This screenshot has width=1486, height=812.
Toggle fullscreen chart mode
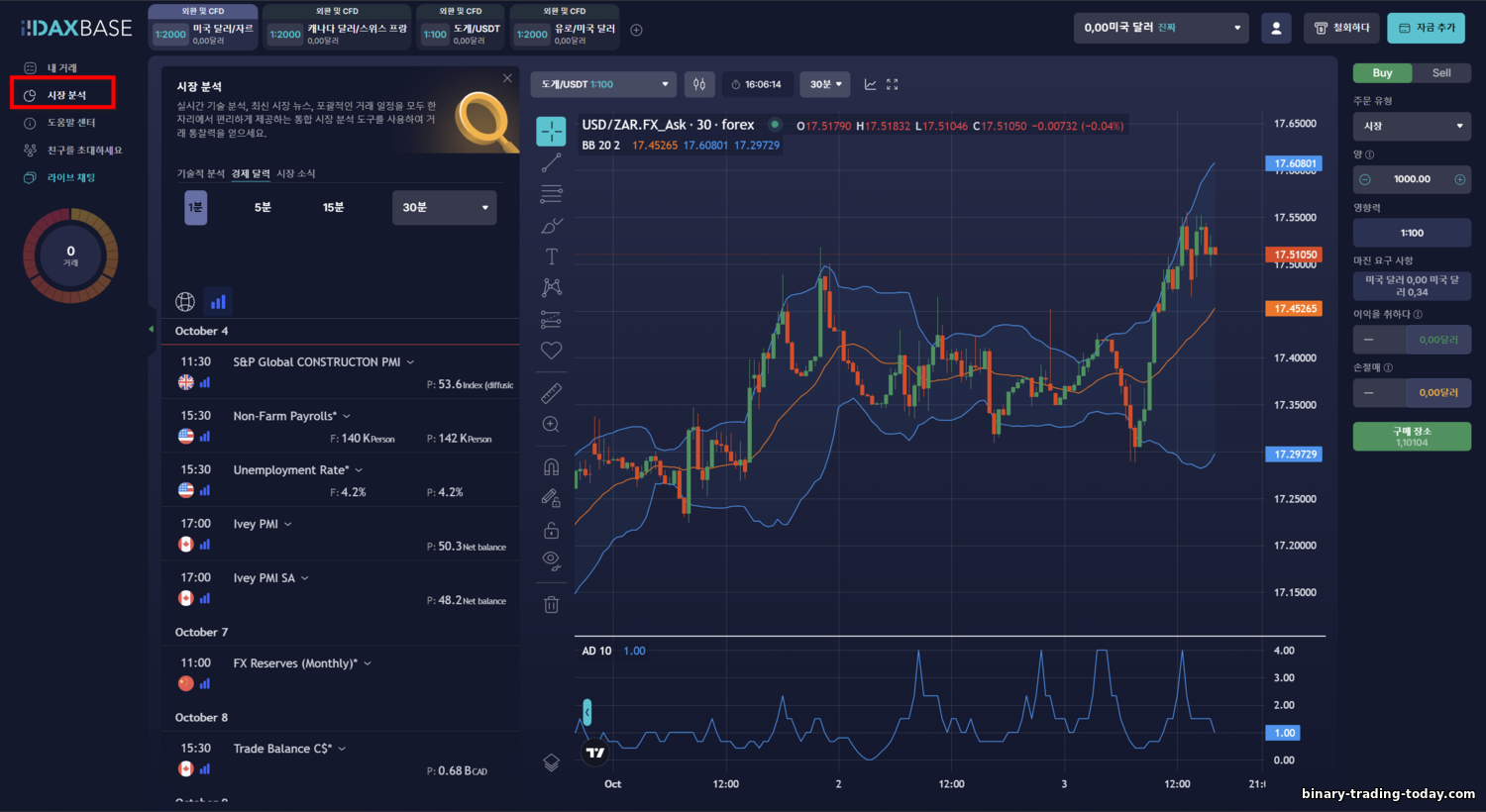892,84
